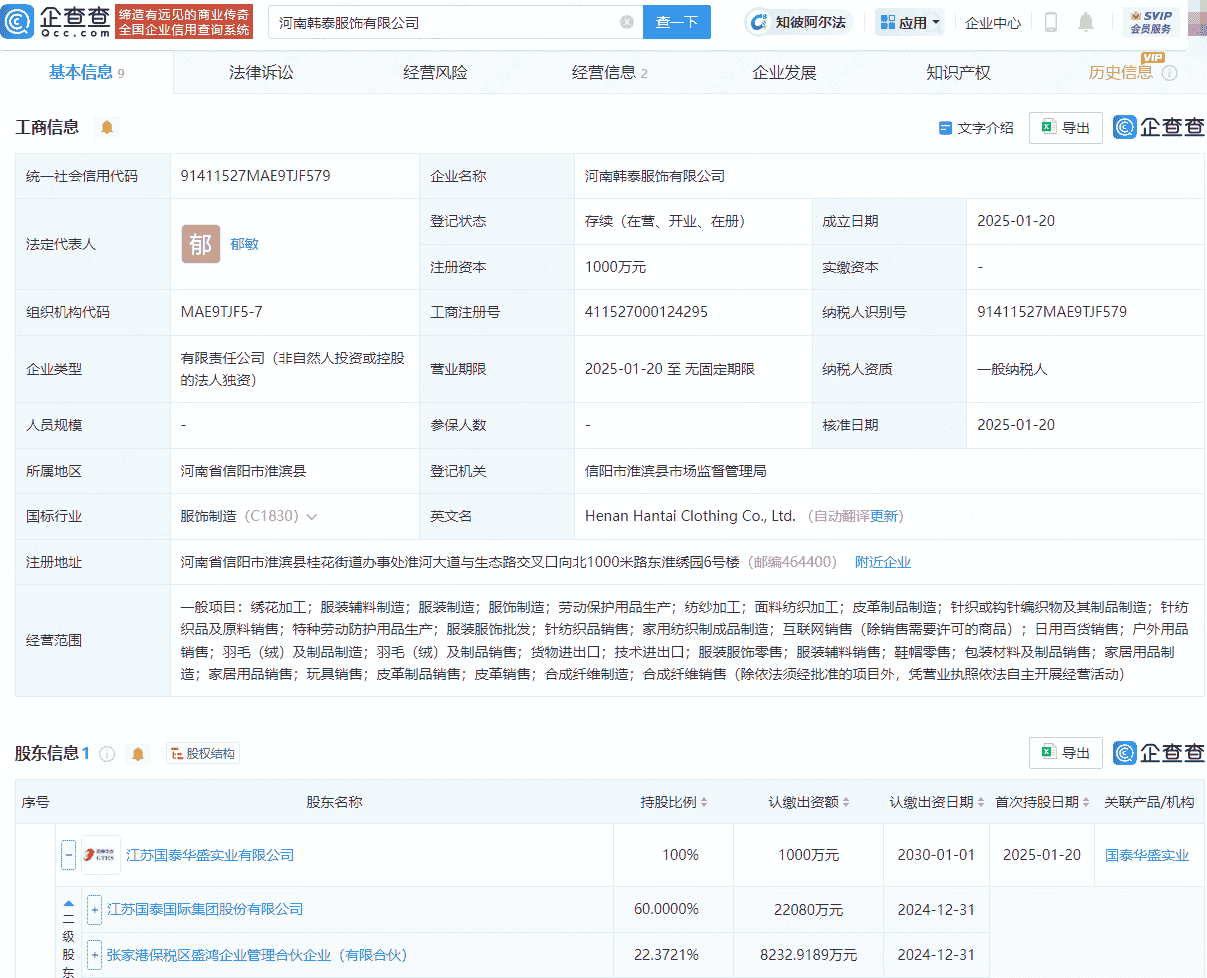Image resolution: width=1207 pixels, height=978 pixels.
Task: Click the 企查查 logo icon in header
Action: [18, 21]
